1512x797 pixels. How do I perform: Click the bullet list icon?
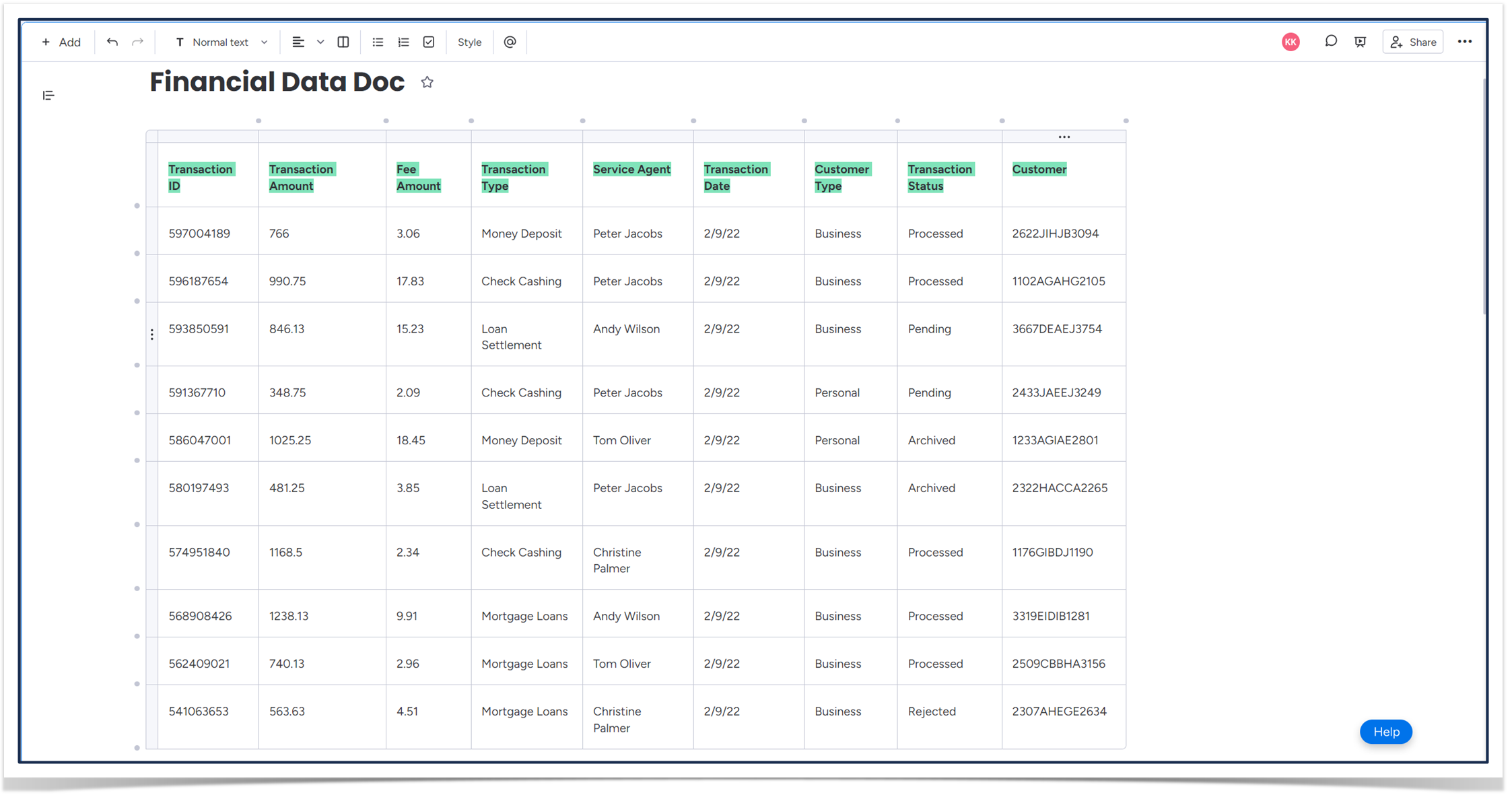click(378, 42)
